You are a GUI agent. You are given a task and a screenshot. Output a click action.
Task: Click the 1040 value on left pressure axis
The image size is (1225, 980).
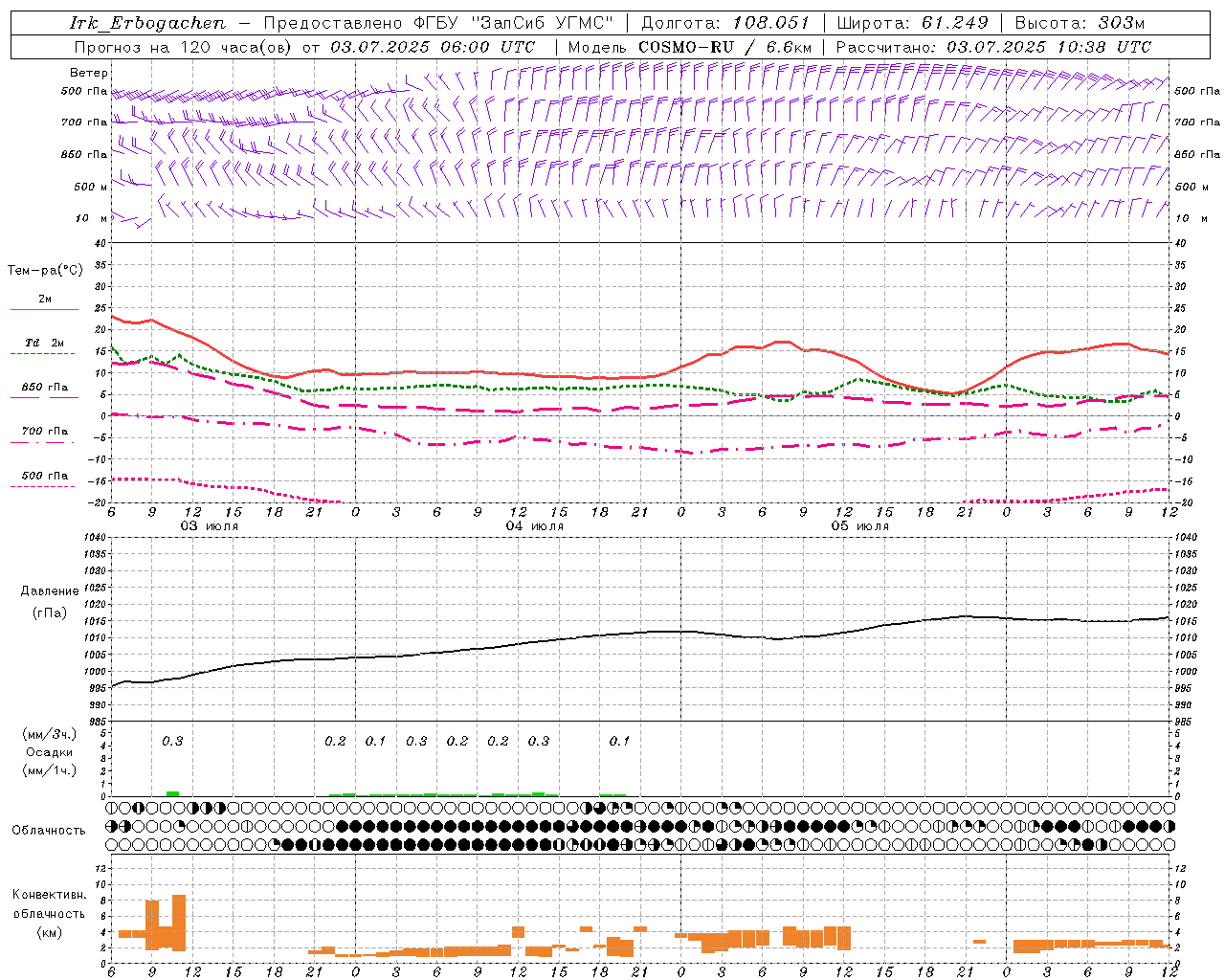(x=93, y=538)
